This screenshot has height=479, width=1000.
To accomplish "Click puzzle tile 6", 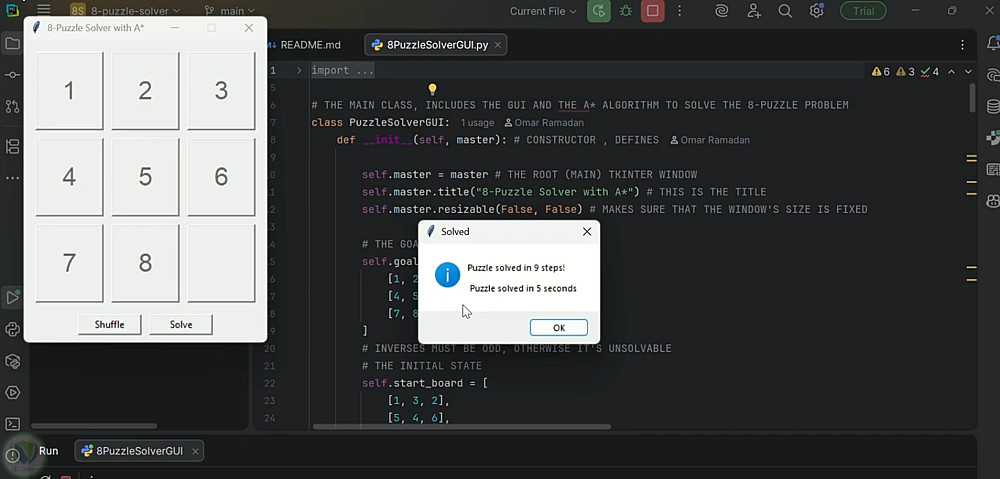I will pyautogui.click(x=221, y=177).
